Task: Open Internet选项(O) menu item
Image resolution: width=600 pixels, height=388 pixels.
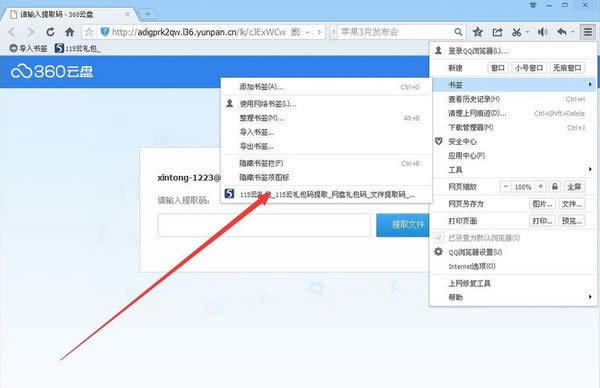Action: click(x=513, y=266)
